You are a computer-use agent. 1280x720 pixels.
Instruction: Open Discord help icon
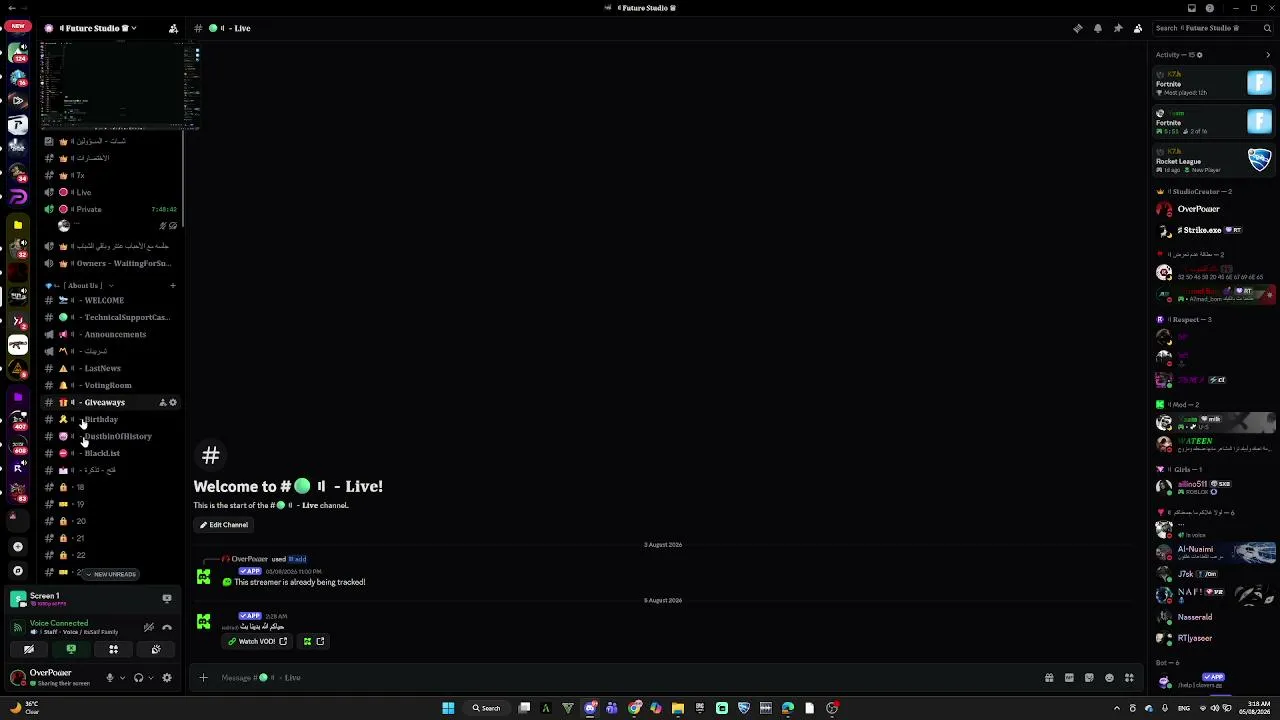coord(1210,8)
